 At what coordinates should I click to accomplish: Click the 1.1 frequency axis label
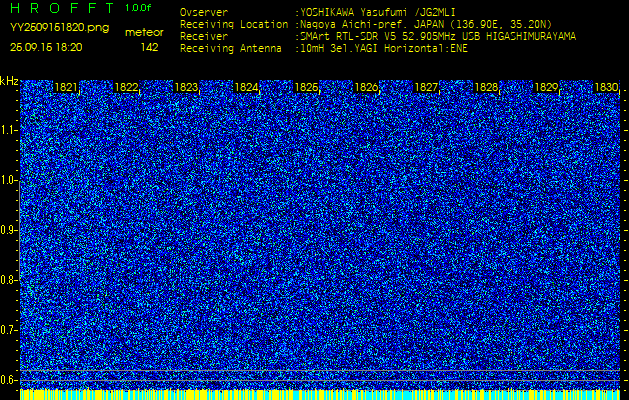pyautogui.click(x=7, y=130)
